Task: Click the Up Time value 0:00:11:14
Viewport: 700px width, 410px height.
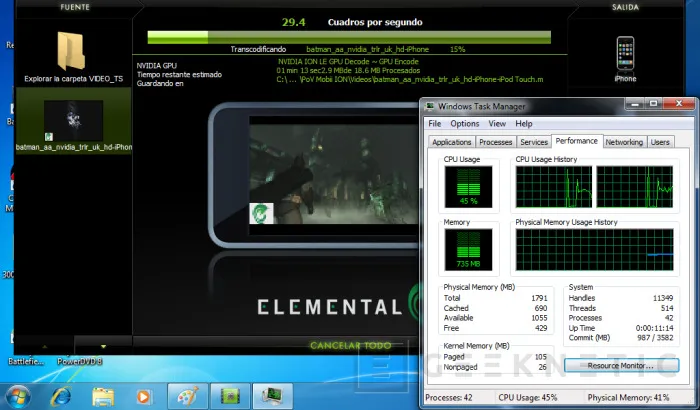Action: [654, 328]
